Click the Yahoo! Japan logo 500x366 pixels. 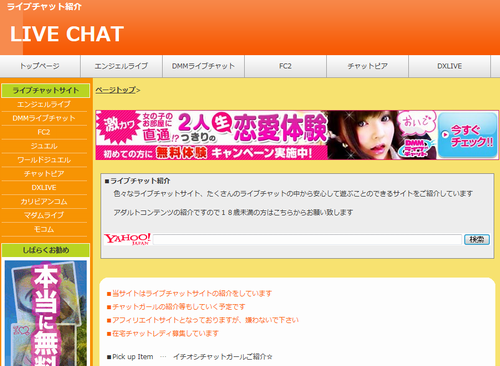click(128, 239)
